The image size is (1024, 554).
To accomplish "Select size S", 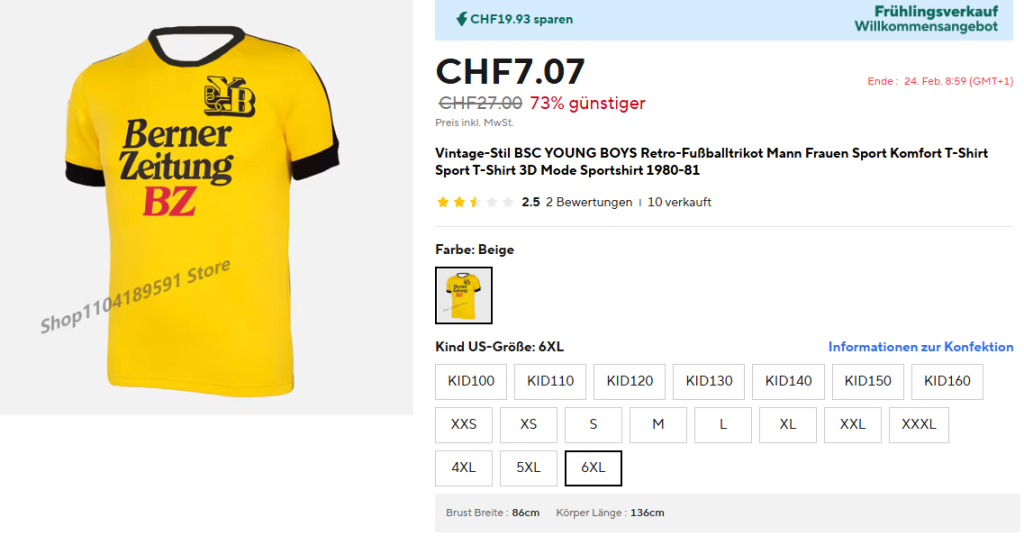I will click(593, 425).
